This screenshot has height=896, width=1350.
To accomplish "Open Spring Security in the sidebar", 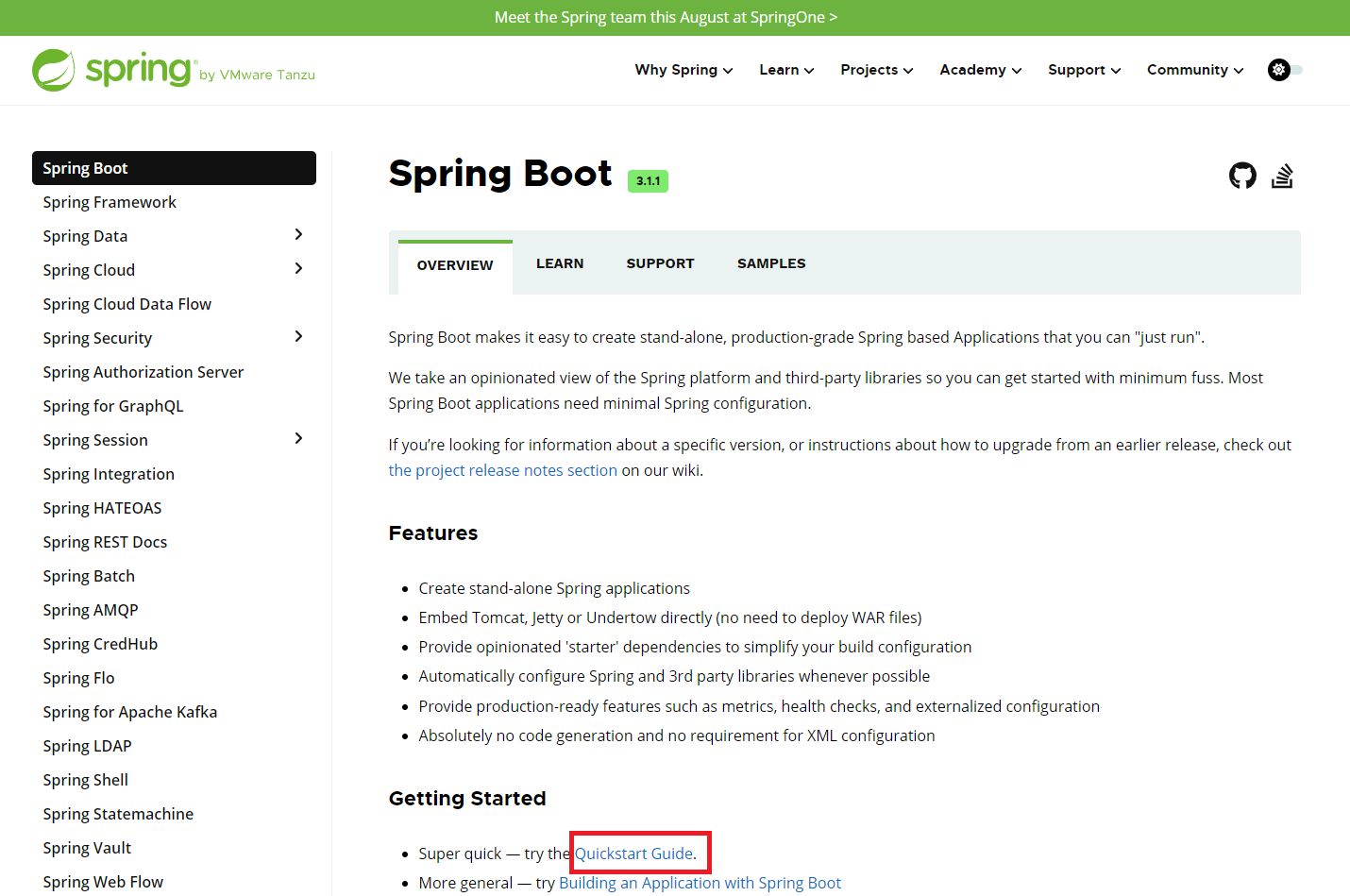I will (x=97, y=338).
